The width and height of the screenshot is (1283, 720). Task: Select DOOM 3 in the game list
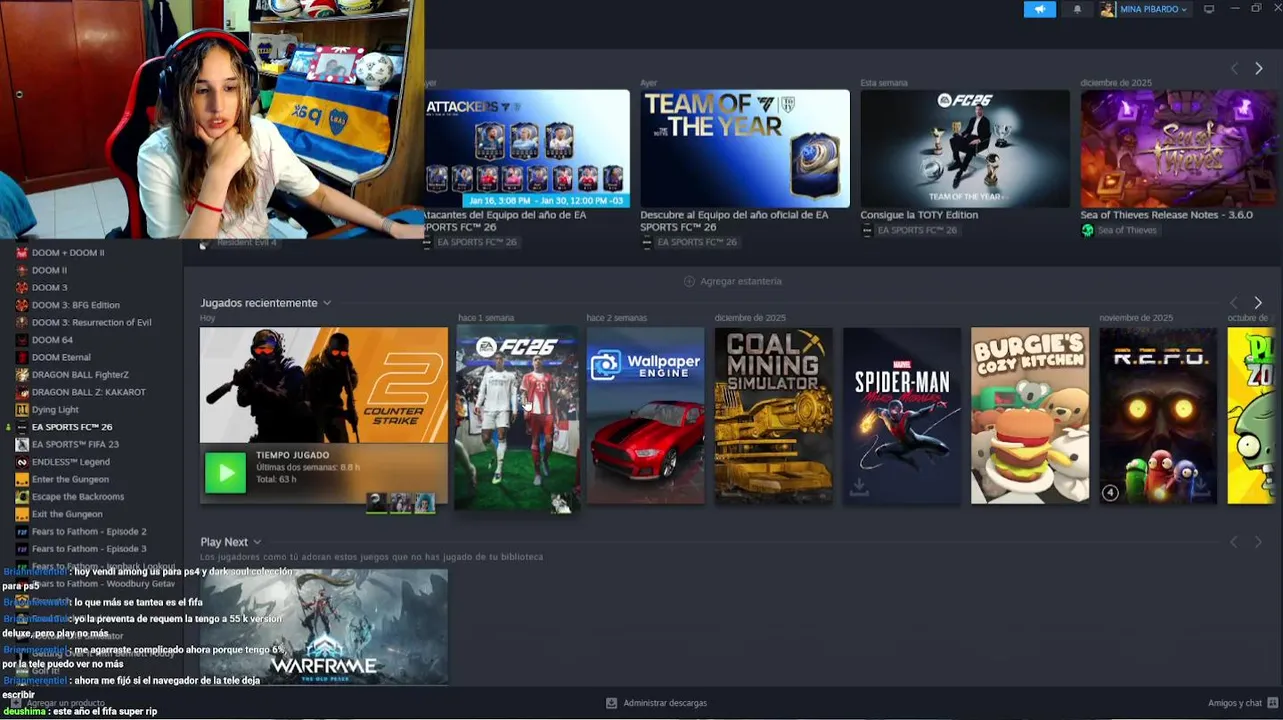point(49,288)
